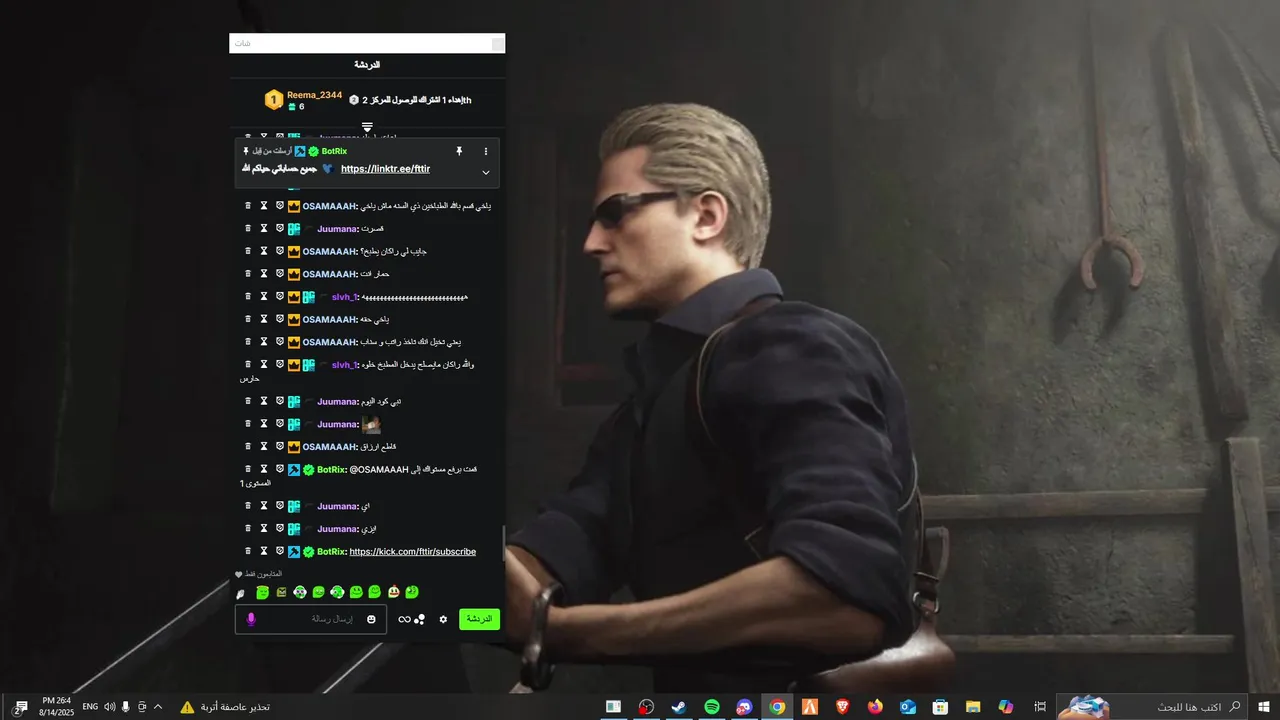Click the microphone icon in the system tray
The image size is (1280, 720).
coord(126,707)
